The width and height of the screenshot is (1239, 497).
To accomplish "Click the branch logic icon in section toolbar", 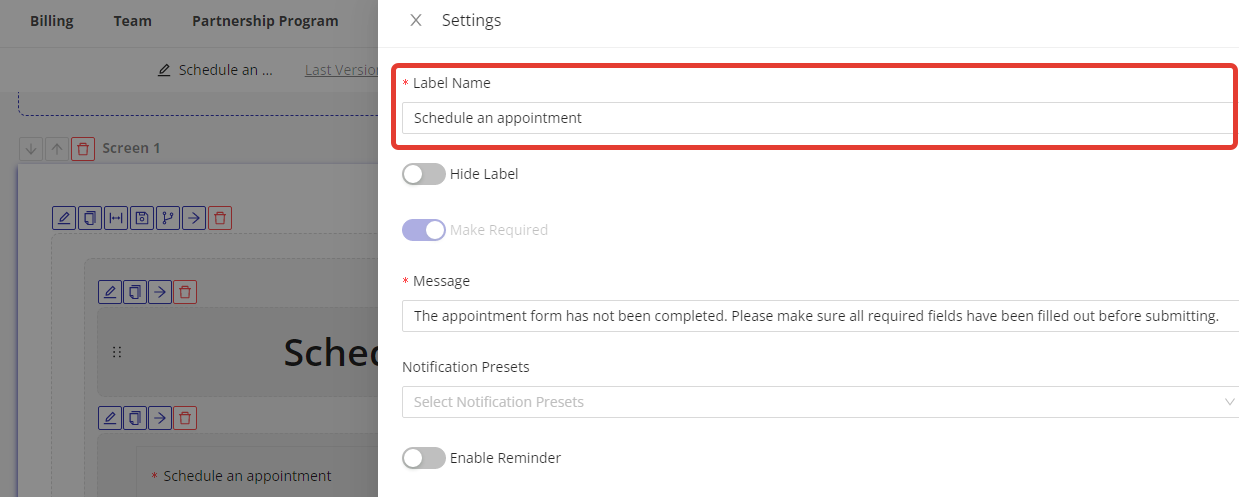I will (x=168, y=218).
